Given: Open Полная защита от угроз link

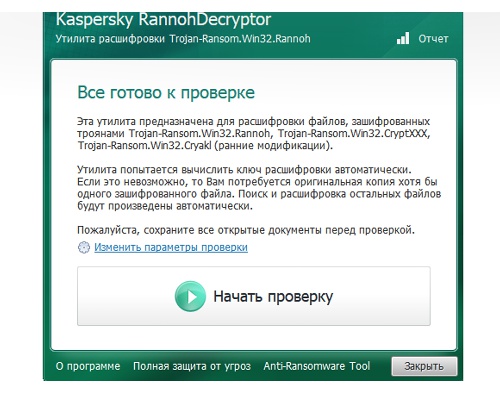Looking at the screenshot, I should (192, 366).
